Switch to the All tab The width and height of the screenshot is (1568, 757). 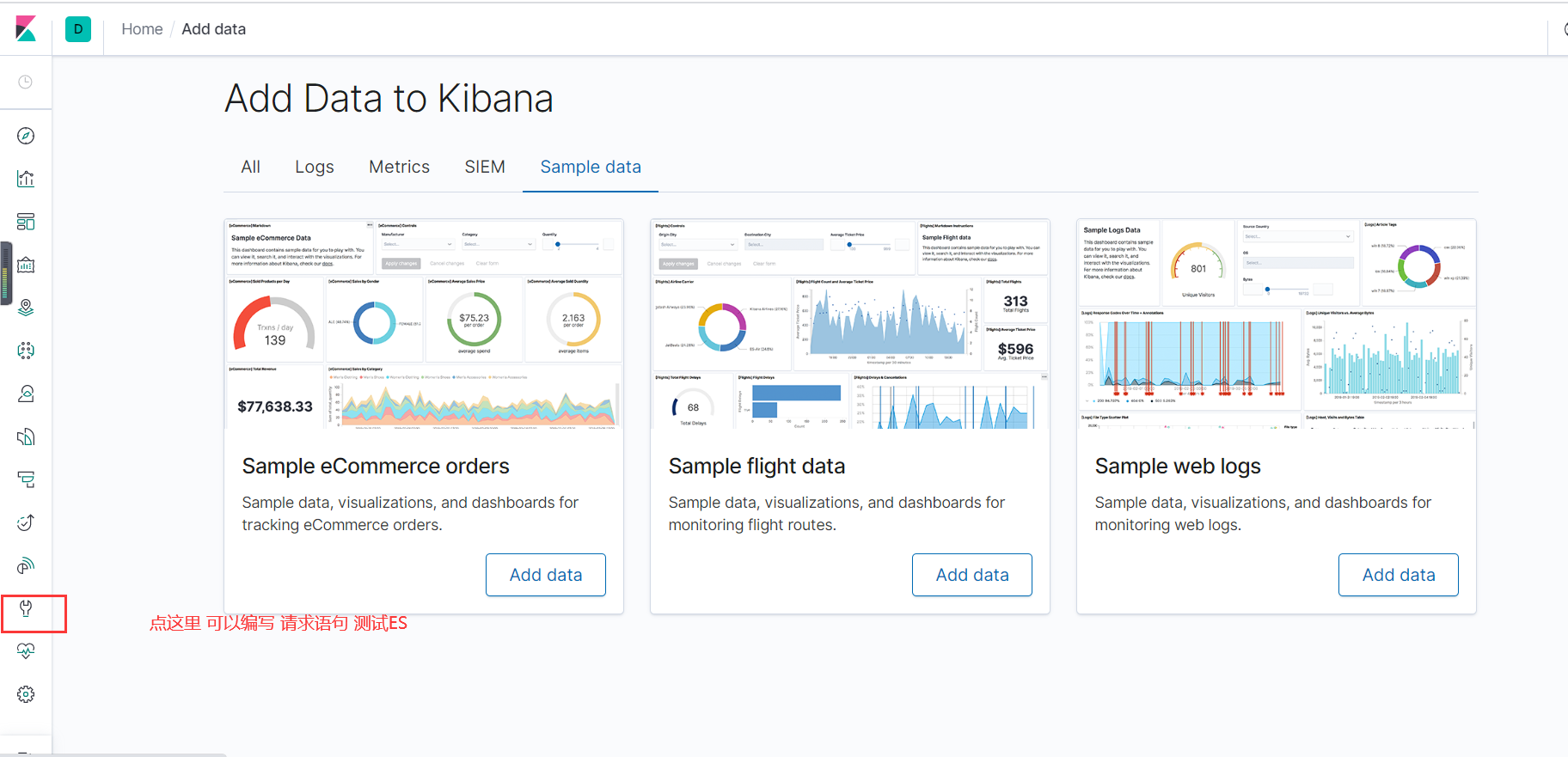(250, 167)
